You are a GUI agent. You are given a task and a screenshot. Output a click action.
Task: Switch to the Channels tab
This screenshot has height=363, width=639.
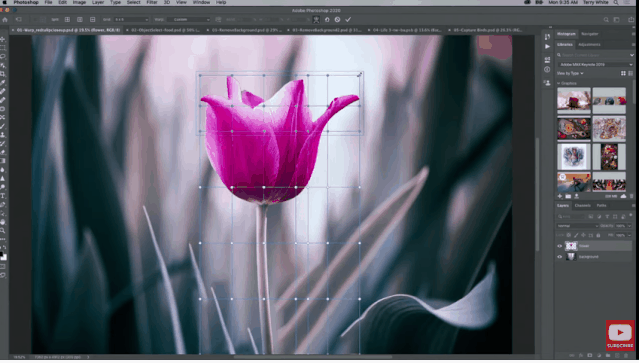coord(582,206)
